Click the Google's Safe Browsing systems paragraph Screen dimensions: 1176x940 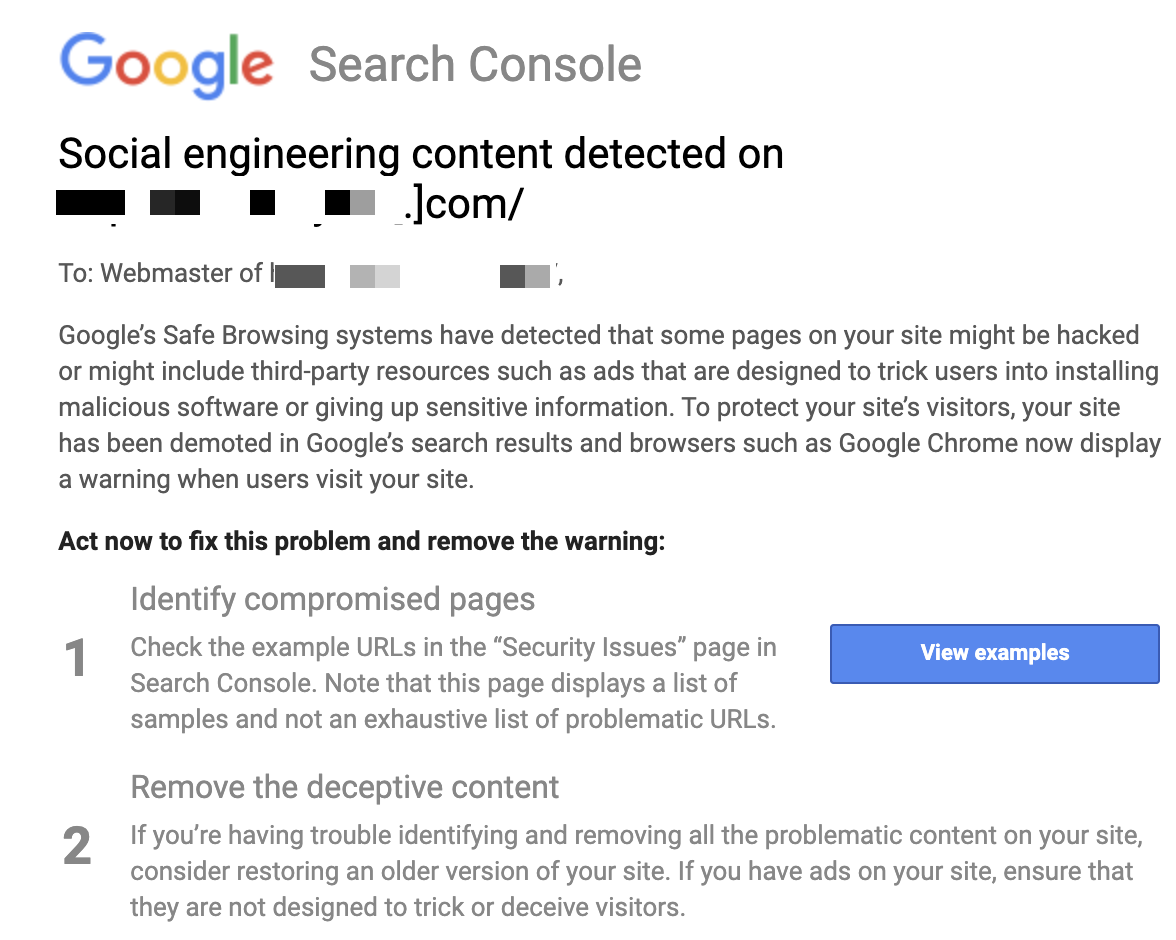tap(610, 407)
